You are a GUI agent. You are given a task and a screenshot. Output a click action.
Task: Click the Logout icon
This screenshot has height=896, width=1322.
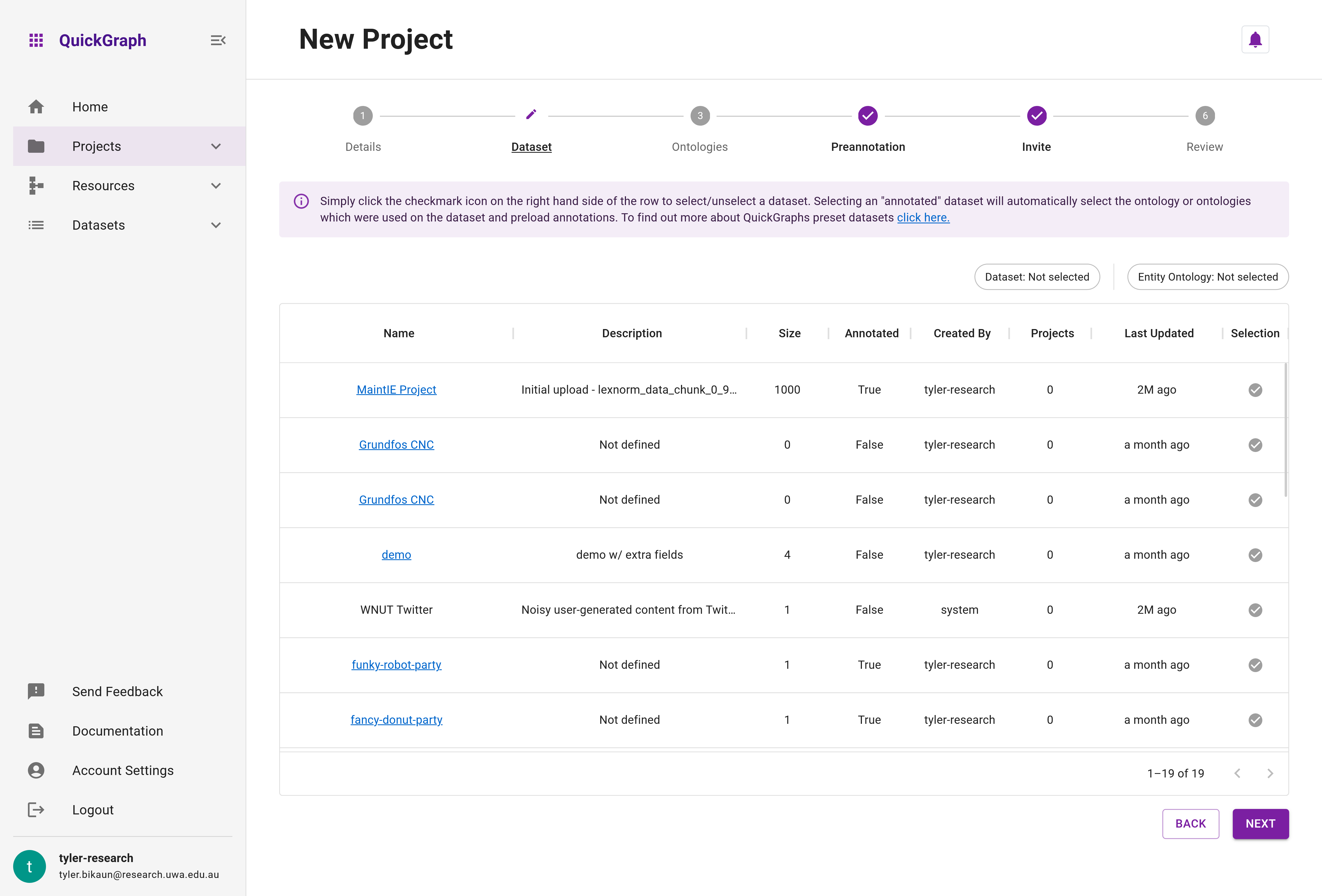tap(36, 809)
